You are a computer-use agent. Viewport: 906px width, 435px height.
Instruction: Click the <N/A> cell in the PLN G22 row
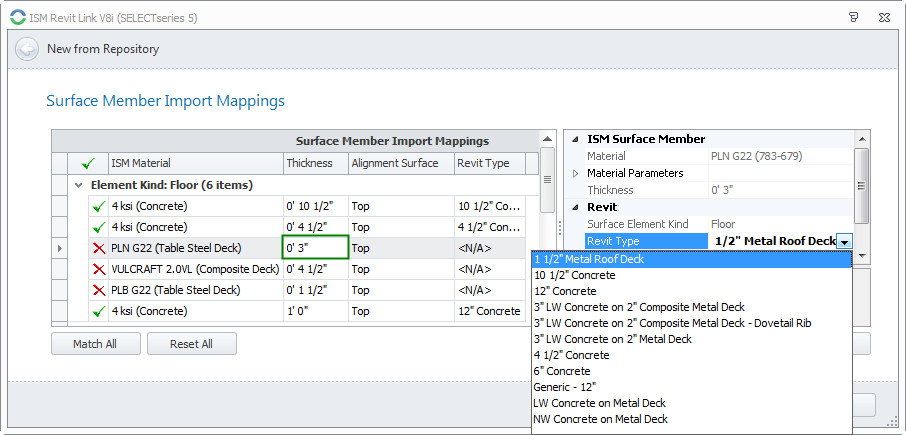tap(490, 248)
